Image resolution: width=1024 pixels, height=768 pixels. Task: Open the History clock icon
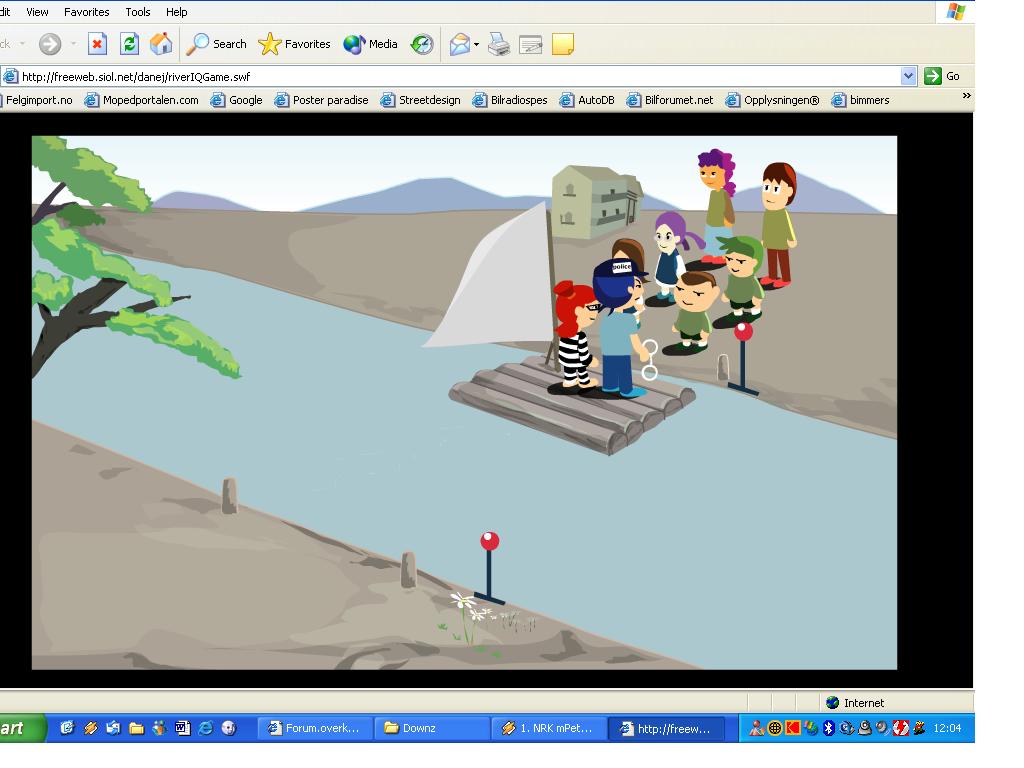[422, 44]
